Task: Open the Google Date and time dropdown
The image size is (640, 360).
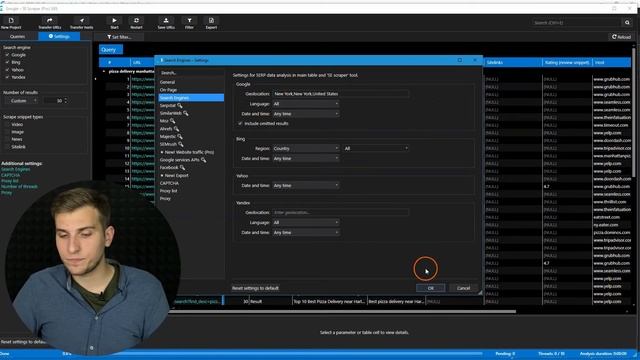Action: click(306, 113)
